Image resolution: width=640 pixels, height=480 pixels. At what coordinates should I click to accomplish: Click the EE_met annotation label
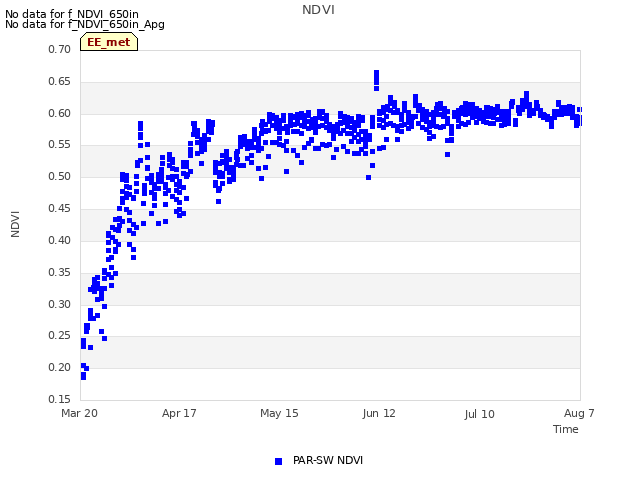(x=109, y=42)
